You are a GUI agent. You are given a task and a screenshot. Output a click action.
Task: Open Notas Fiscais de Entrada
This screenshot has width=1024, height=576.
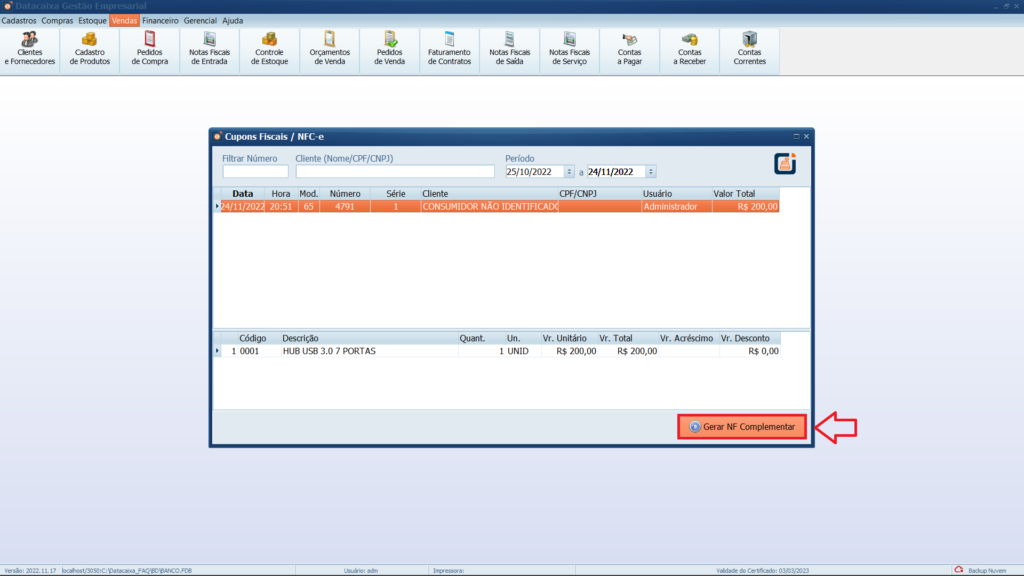[x=210, y=49]
